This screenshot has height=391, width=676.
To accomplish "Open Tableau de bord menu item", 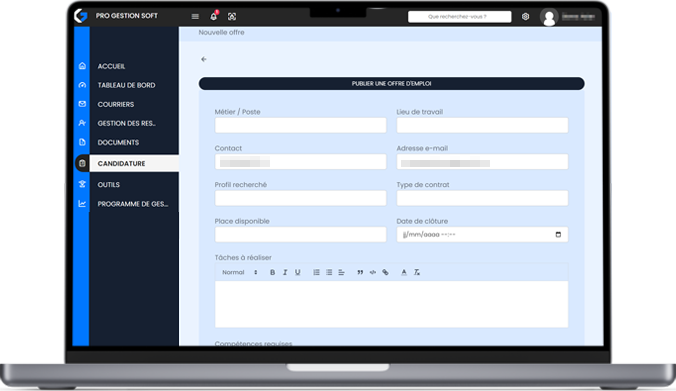I will pos(126,85).
